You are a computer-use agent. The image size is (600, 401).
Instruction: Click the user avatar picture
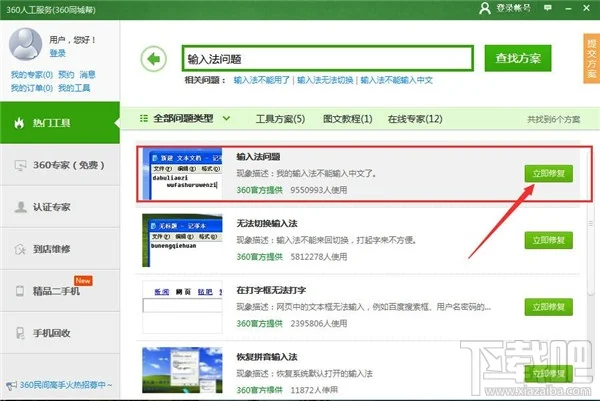pyautogui.click(x=24, y=43)
